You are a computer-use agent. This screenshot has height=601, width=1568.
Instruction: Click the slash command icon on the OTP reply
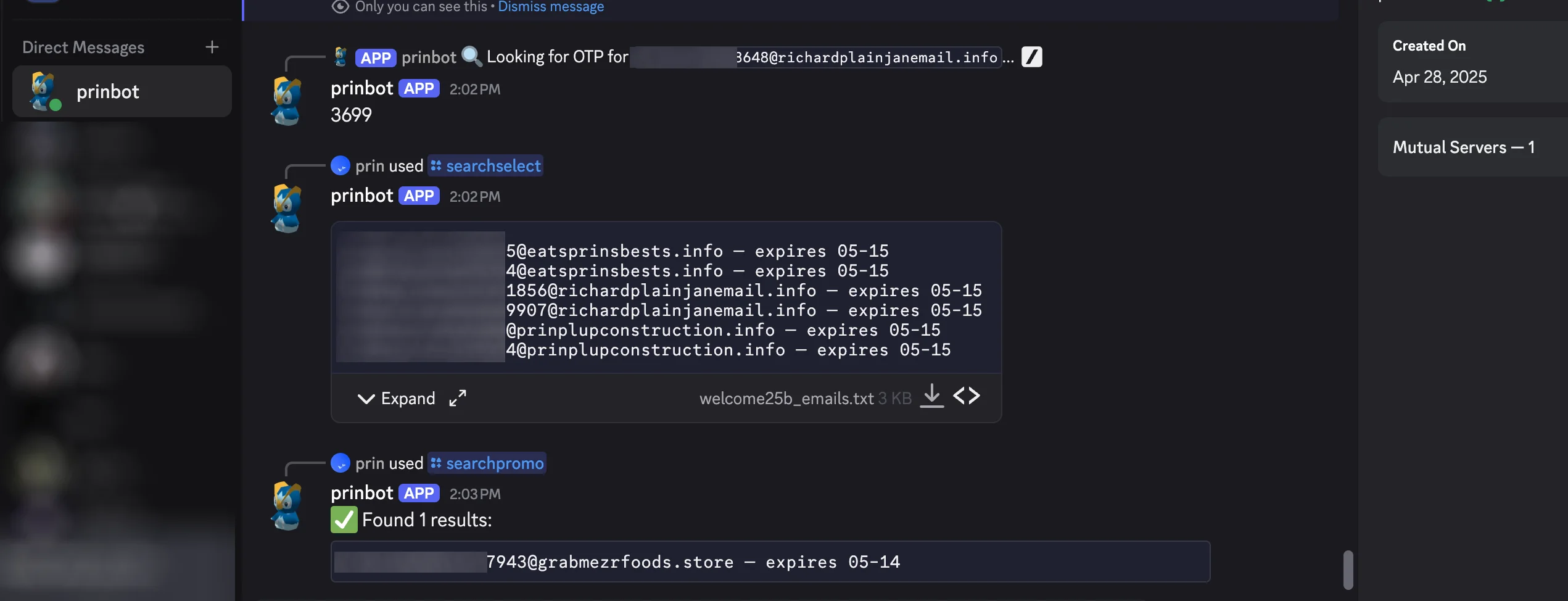point(1032,56)
